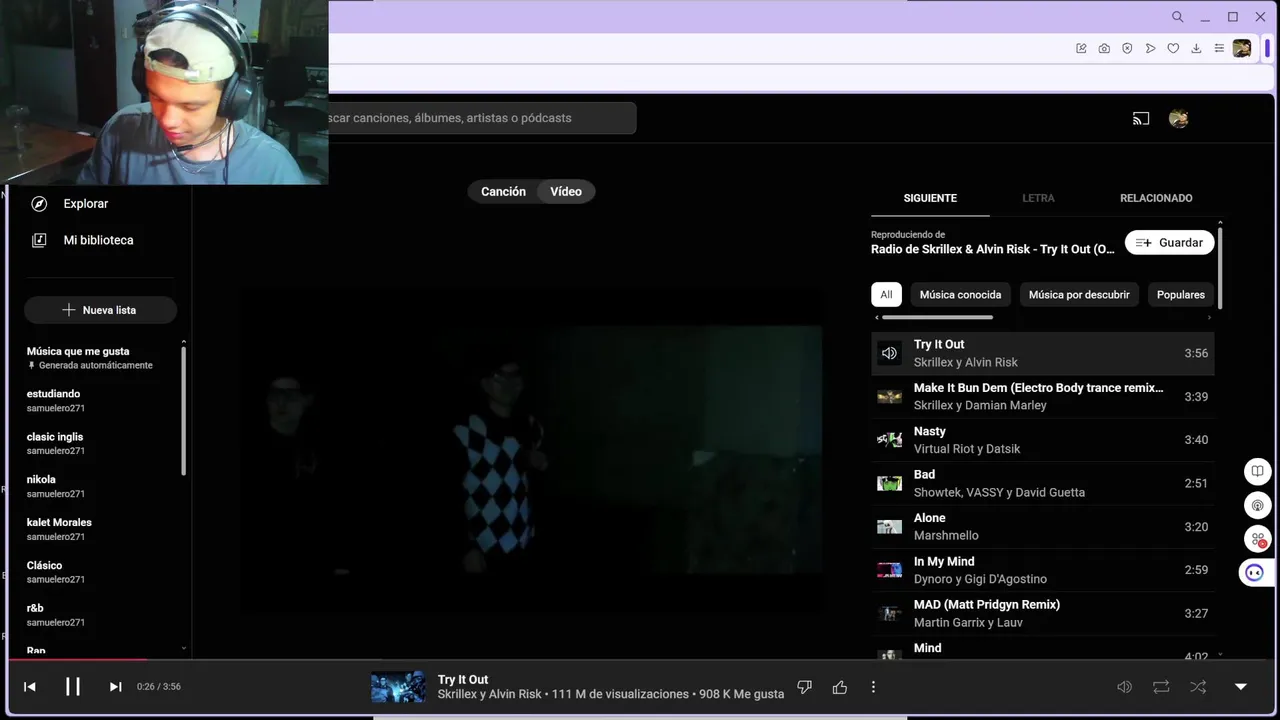Image resolution: width=1280 pixels, height=720 pixels.
Task: Open the browser tab search magnifier
Action: [1178, 17]
